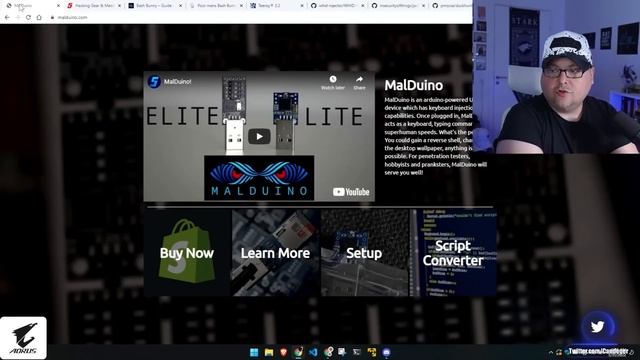
Task: Click the lock icon by malduino.com
Action: [52, 18]
